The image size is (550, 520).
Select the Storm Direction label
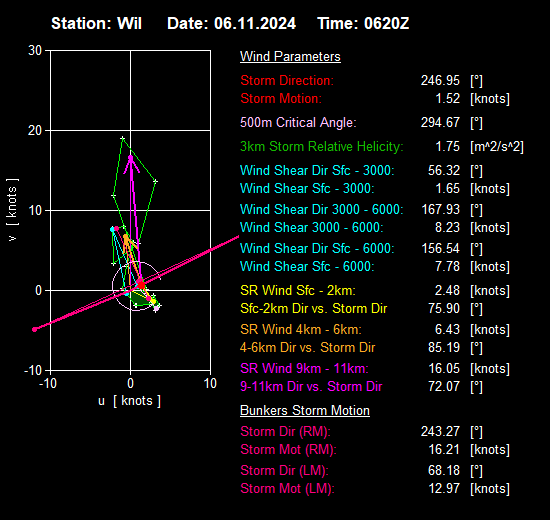(x=287, y=81)
